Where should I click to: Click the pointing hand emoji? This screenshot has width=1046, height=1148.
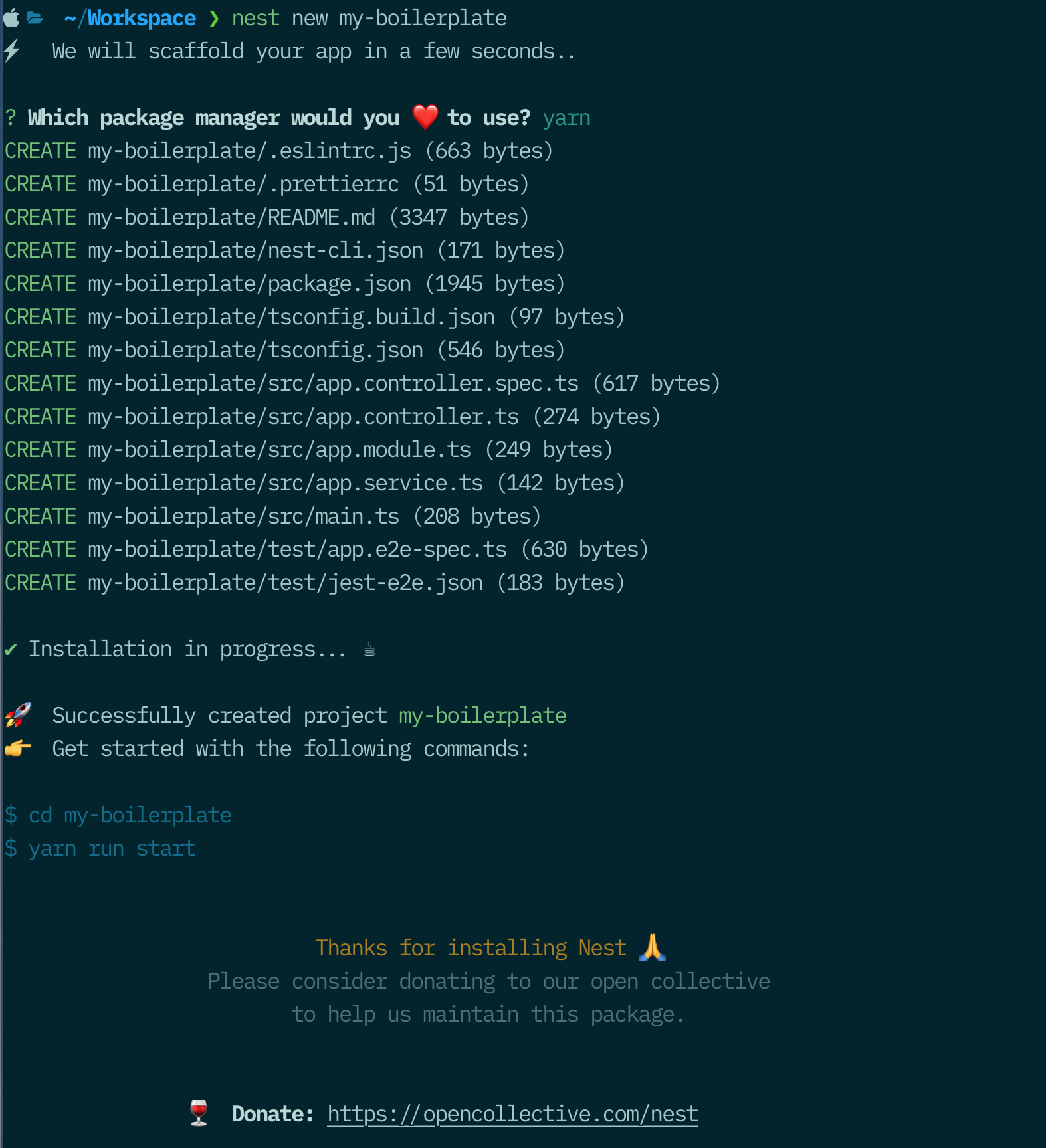(x=18, y=748)
